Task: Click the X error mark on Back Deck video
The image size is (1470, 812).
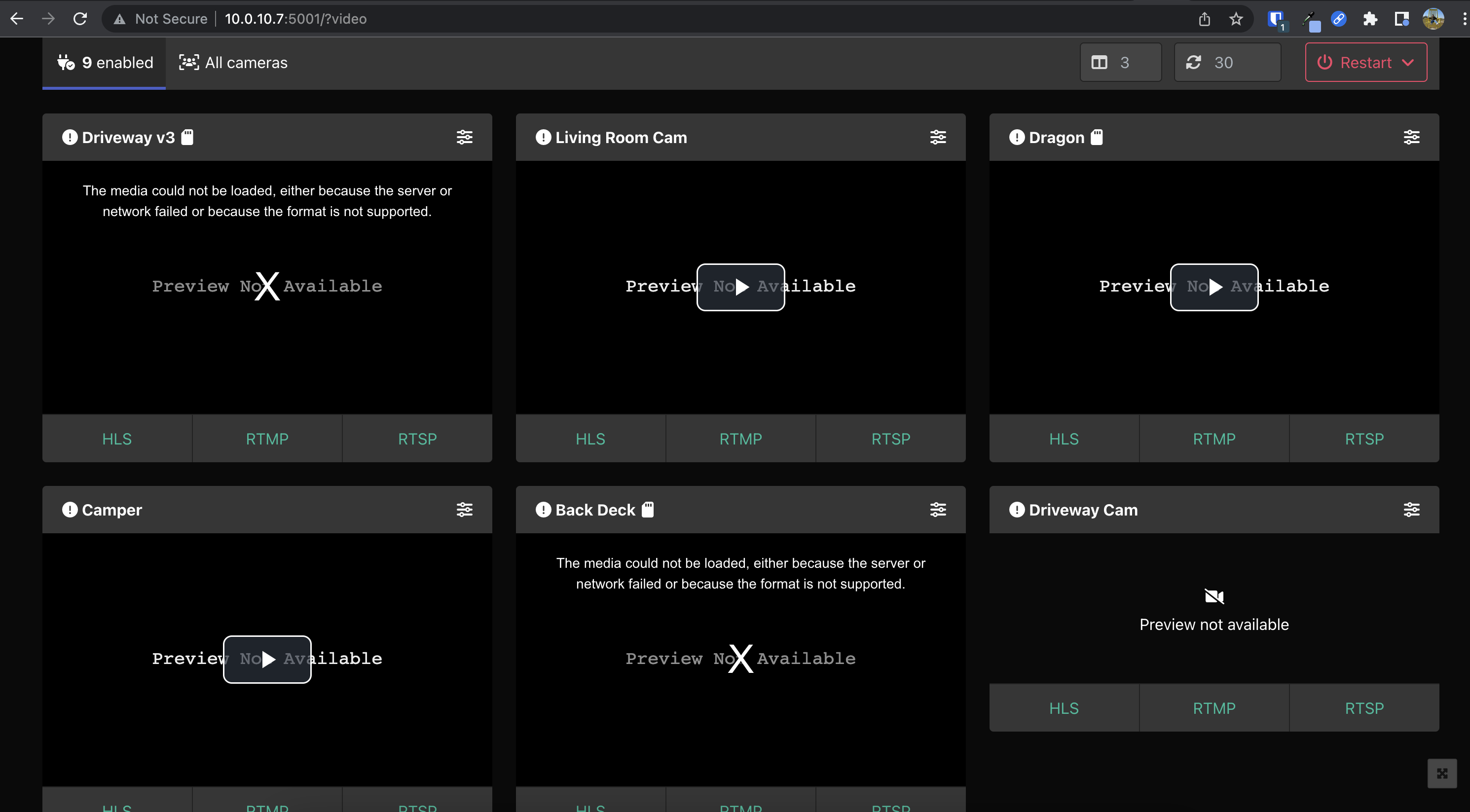Action: coord(741,659)
